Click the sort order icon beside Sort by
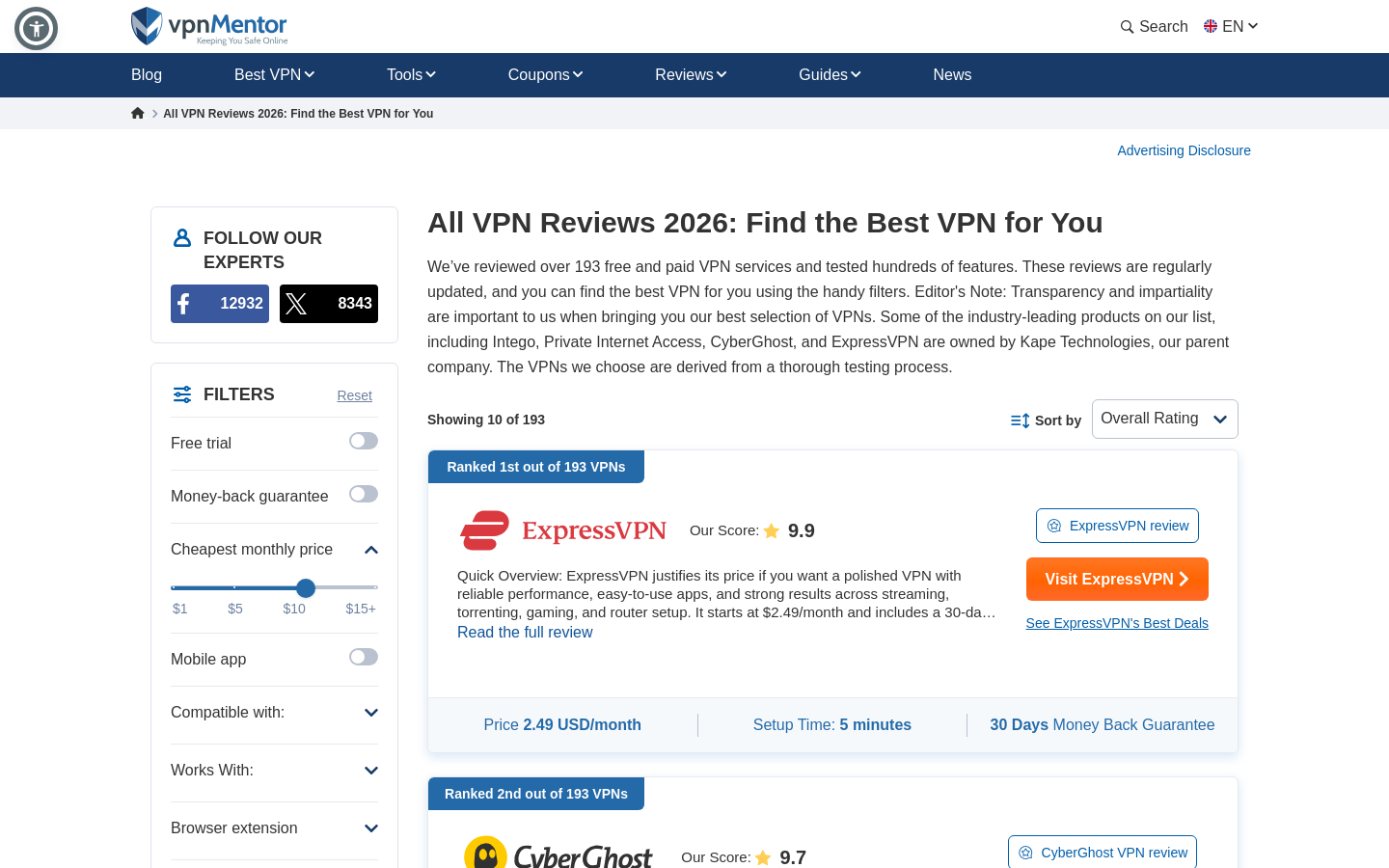The width and height of the screenshot is (1389, 868). [x=1020, y=420]
